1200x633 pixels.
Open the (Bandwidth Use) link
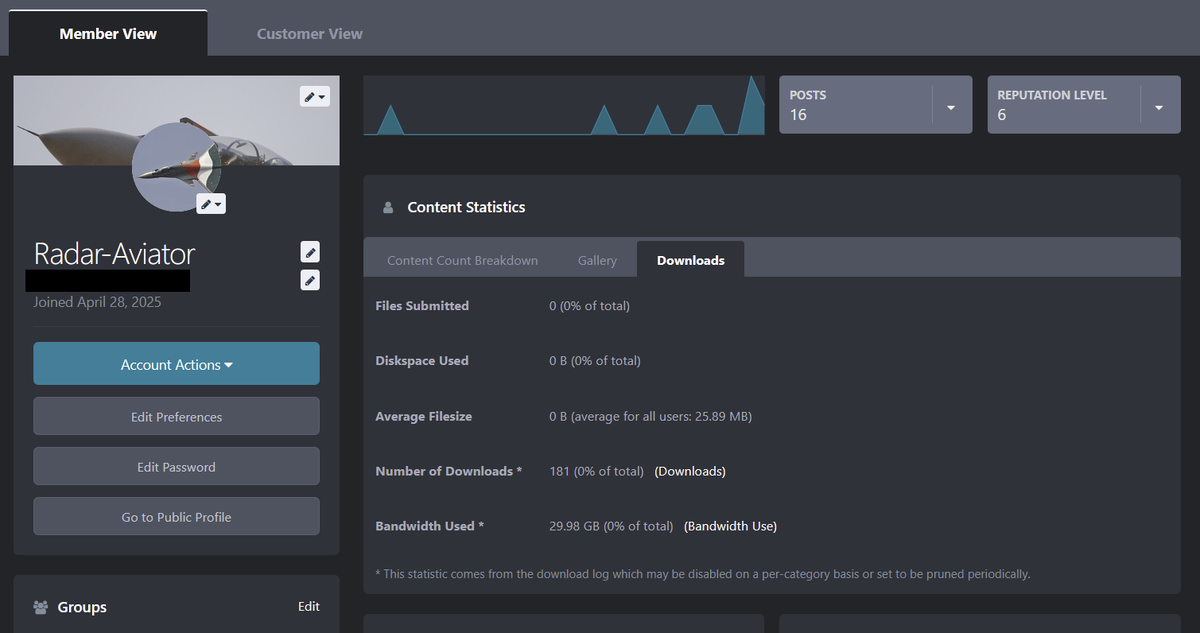pos(730,526)
